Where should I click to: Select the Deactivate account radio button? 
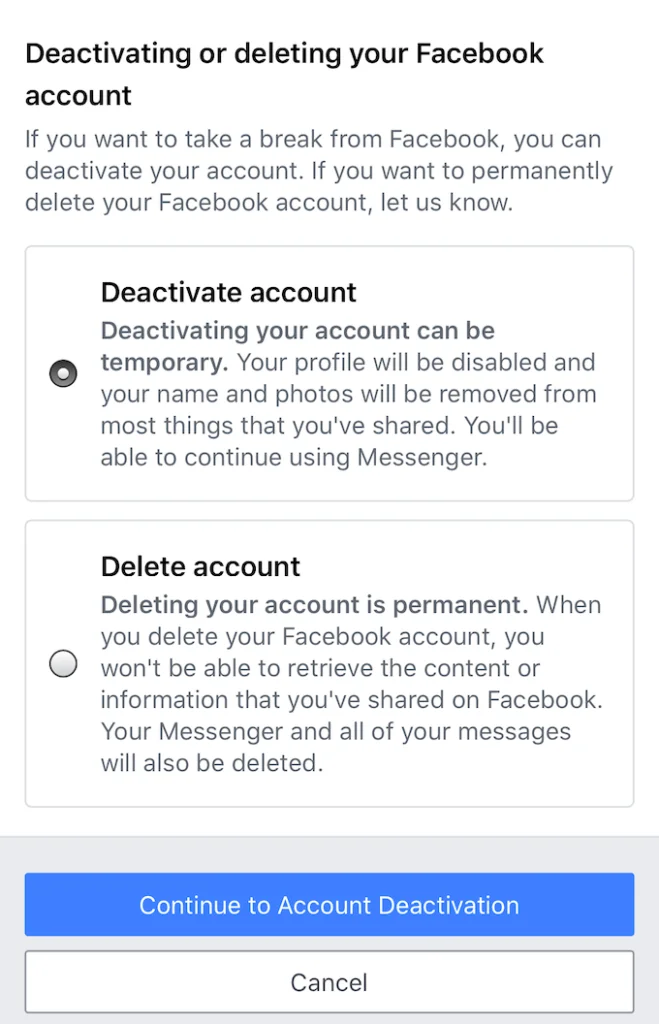tap(63, 374)
